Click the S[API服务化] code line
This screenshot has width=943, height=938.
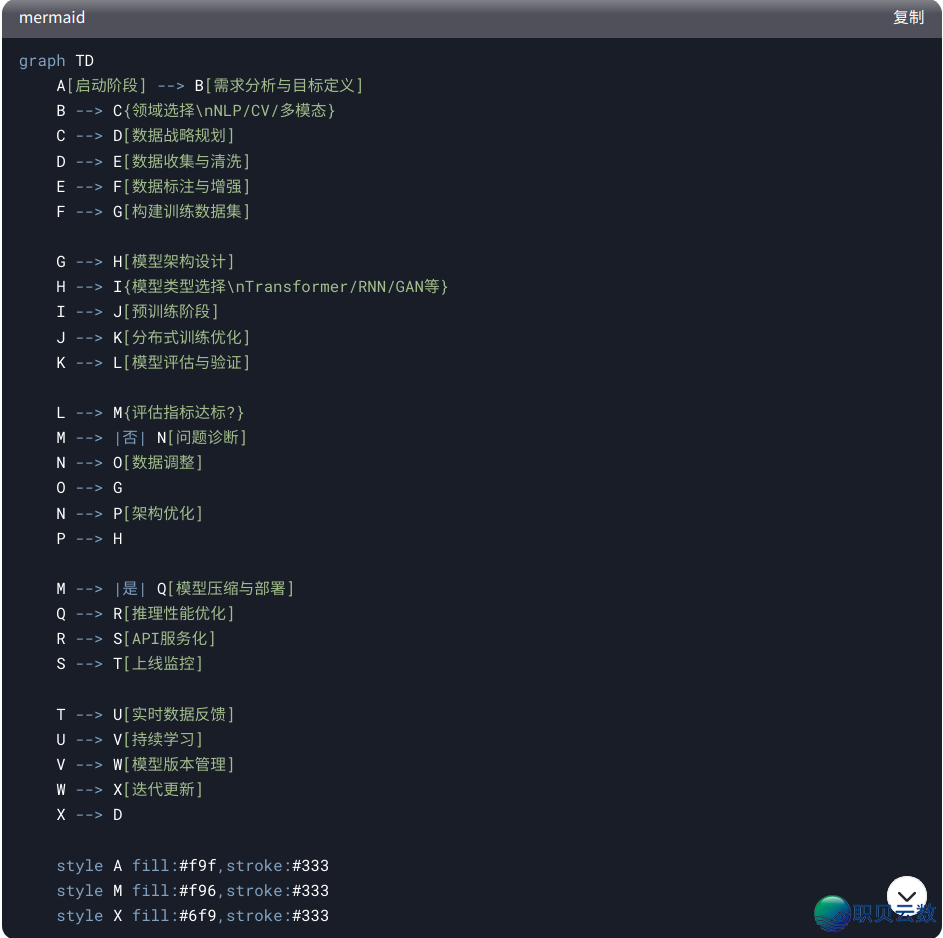click(x=135, y=638)
